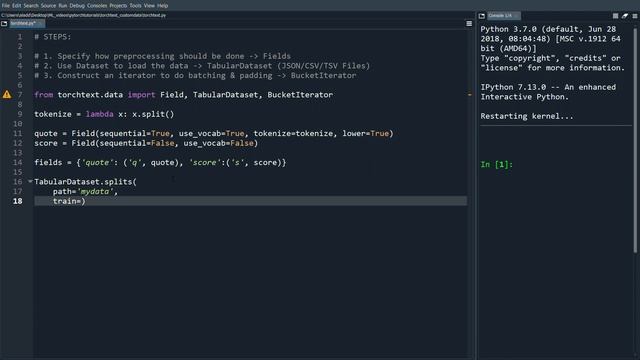Image resolution: width=640 pixels, height=360 pixels.
Task: Open the Search menu
Action: (x=31, y=6)
